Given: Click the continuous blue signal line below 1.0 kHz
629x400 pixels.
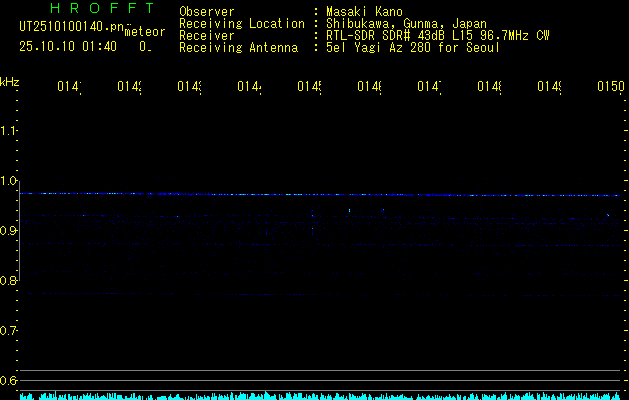Looking at the screenshot, I should 320,194.
